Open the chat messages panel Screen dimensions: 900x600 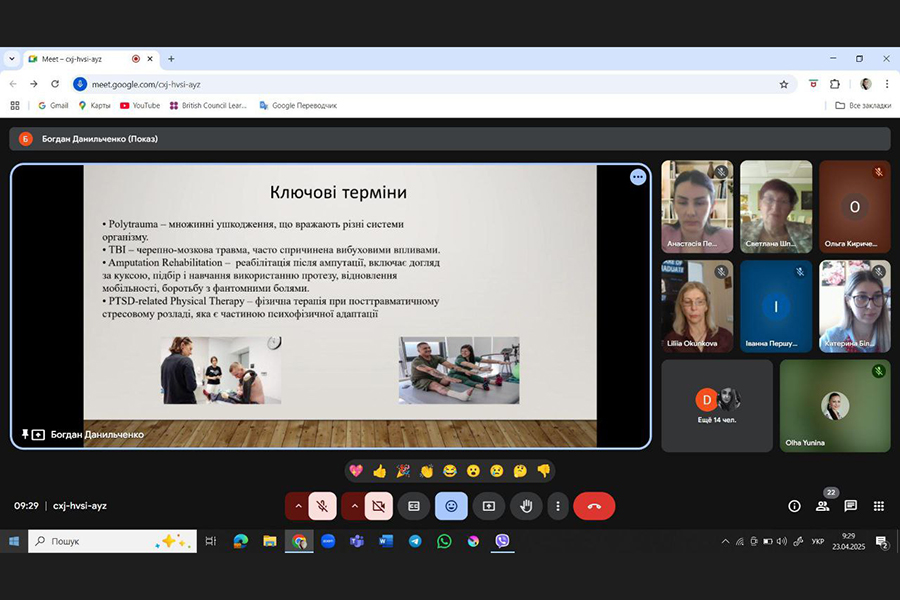pos(850,506)
